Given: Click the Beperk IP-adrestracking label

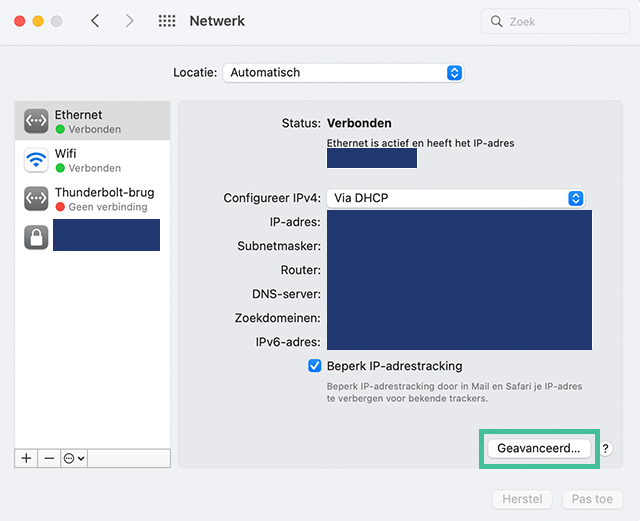Looking at the screenshot, I should tap(395, 366).
